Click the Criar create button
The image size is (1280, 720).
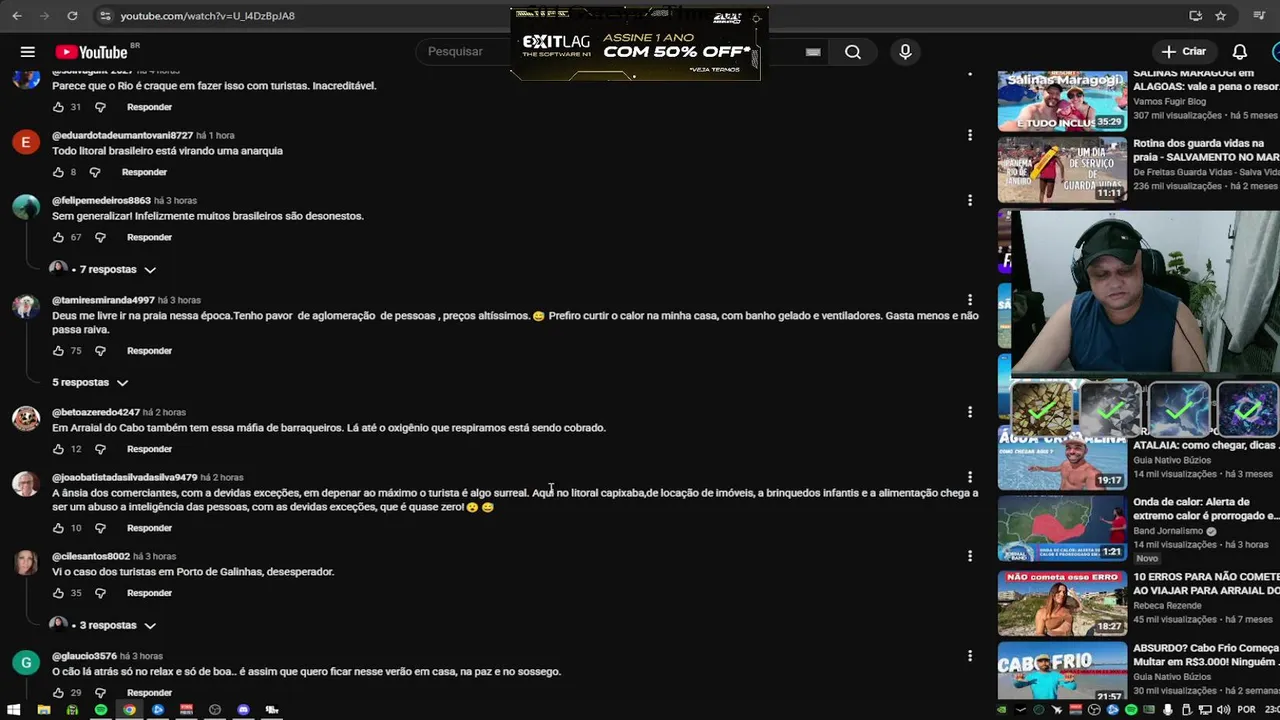[x=1184, y=52]
